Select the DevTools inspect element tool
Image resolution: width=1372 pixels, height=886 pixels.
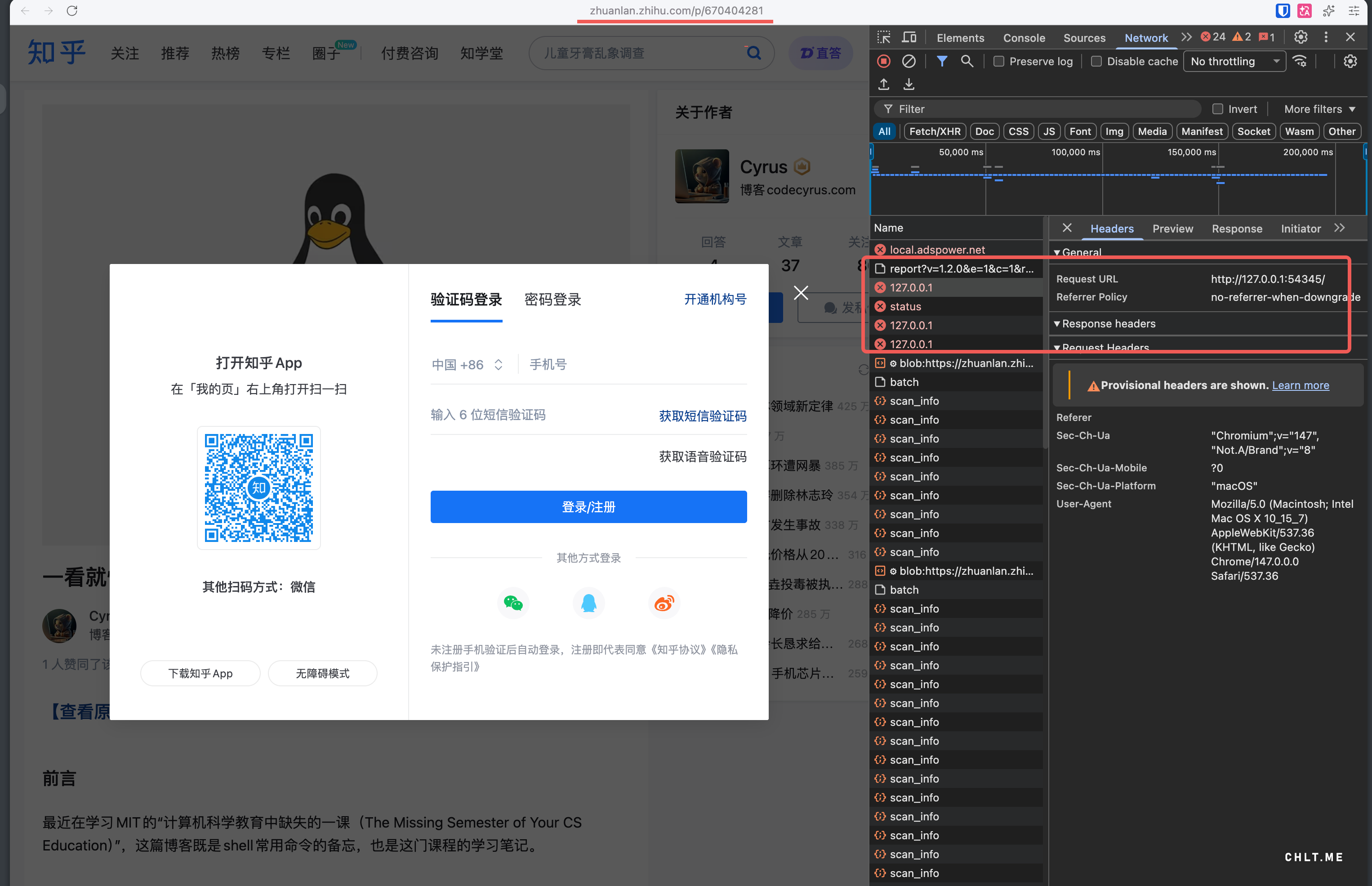coord(884,37)
